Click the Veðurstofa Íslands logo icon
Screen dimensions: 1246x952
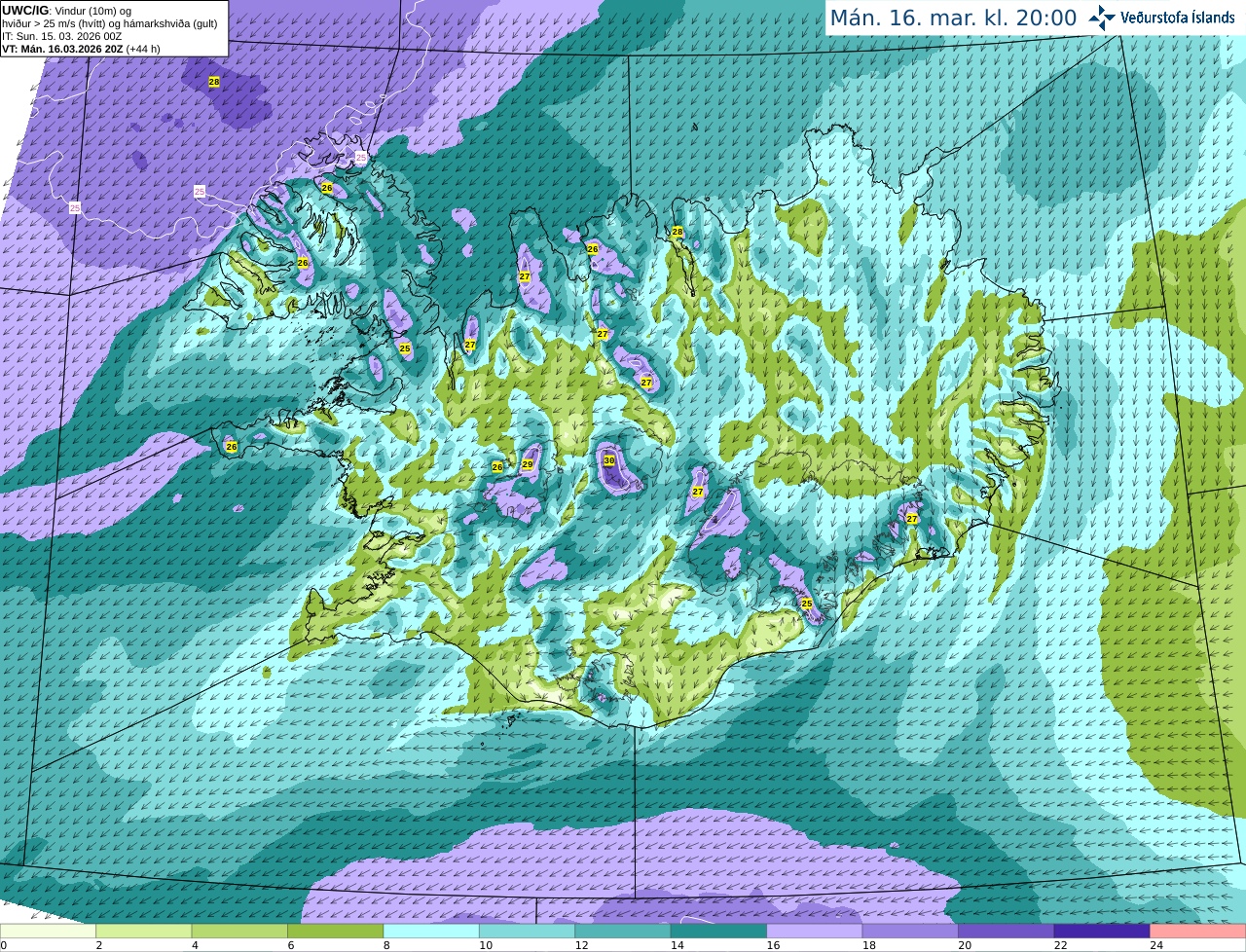[x=1102, y=18]
